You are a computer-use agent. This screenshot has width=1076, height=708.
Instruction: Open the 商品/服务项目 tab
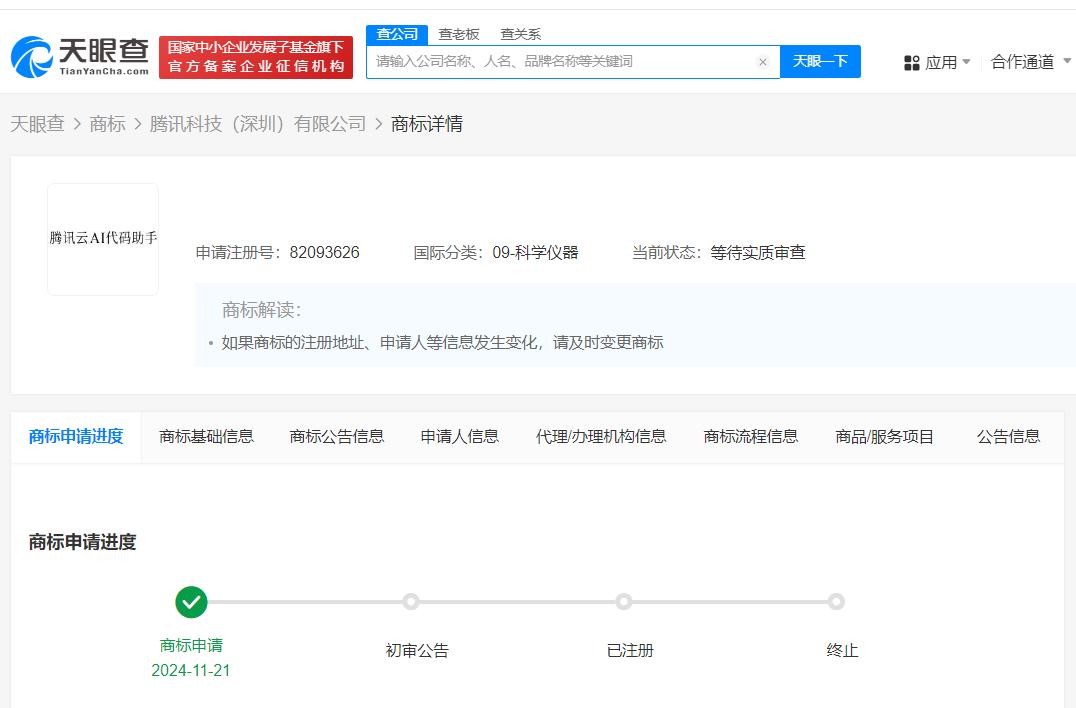click(884, 436)
